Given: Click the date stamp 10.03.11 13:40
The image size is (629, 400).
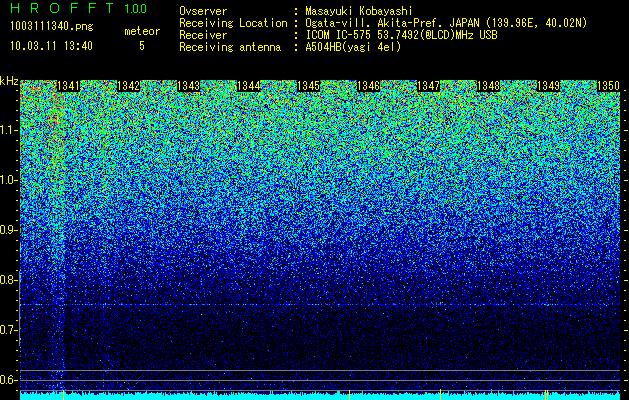Looking at the screenshot, I should [51, 46].
